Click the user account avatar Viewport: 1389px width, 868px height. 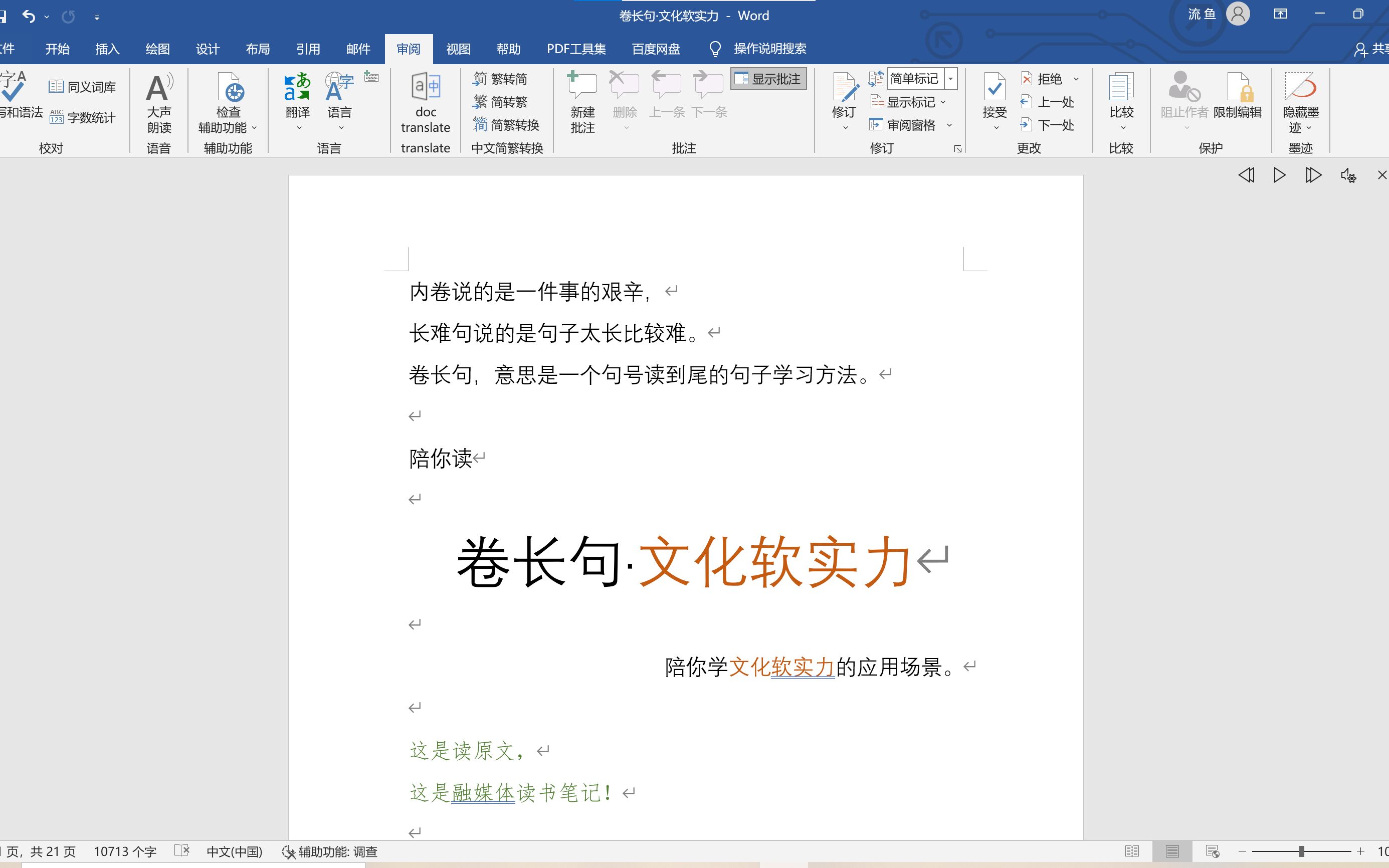tap(1238, 14)
